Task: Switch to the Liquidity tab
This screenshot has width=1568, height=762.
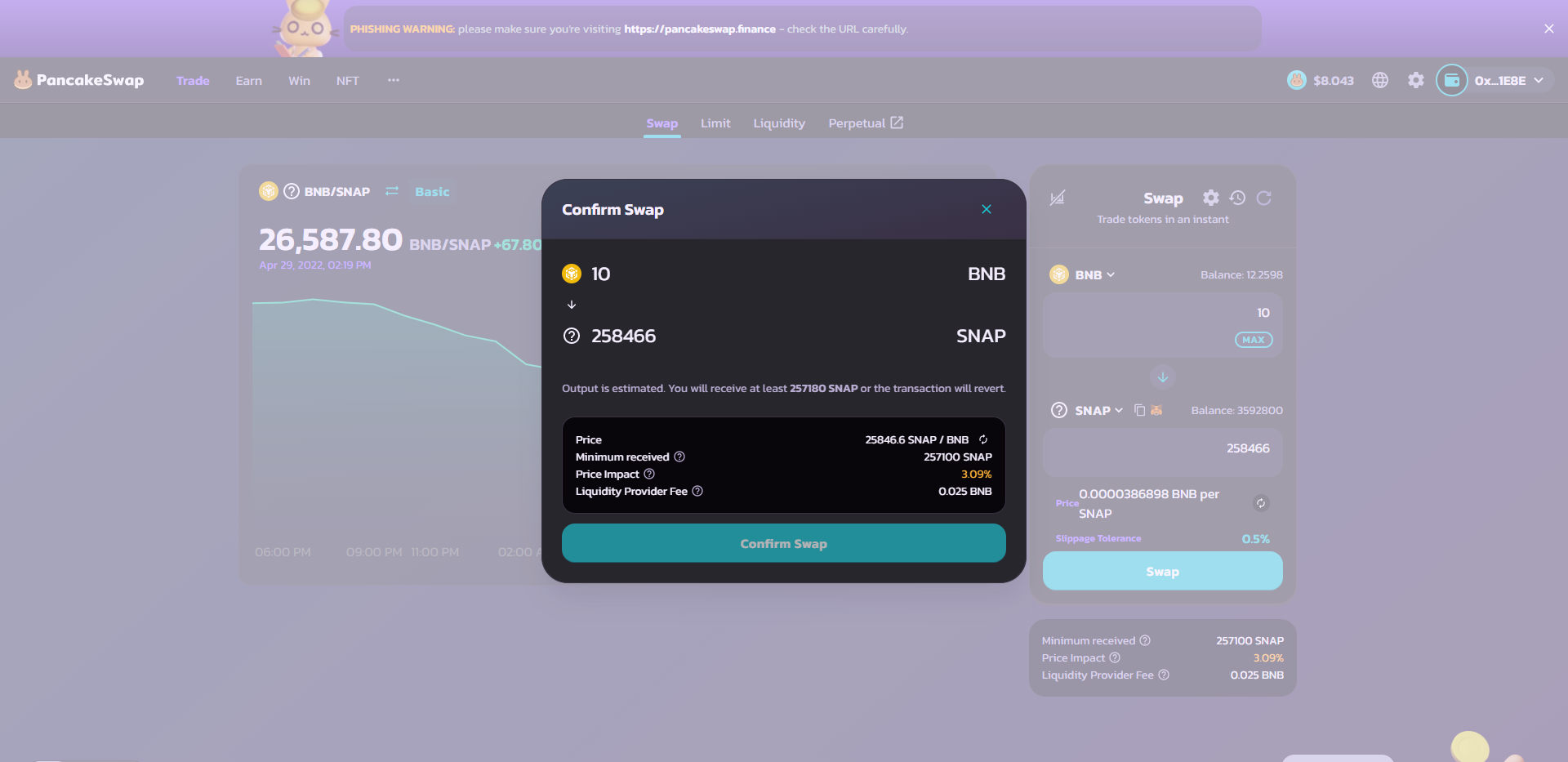Action: pos(779,123)
